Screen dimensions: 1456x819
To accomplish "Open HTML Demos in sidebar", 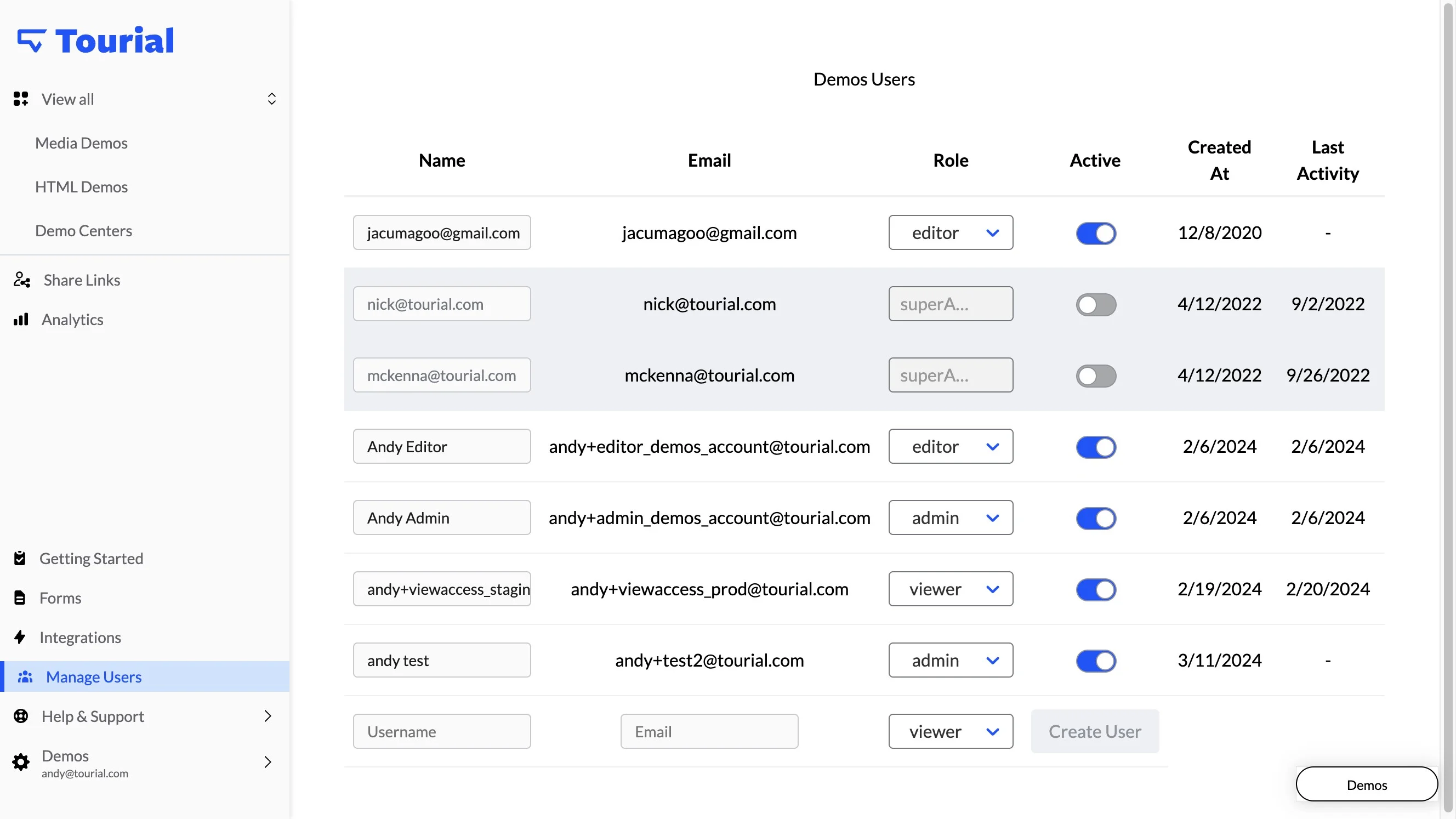I will point(81,186).
